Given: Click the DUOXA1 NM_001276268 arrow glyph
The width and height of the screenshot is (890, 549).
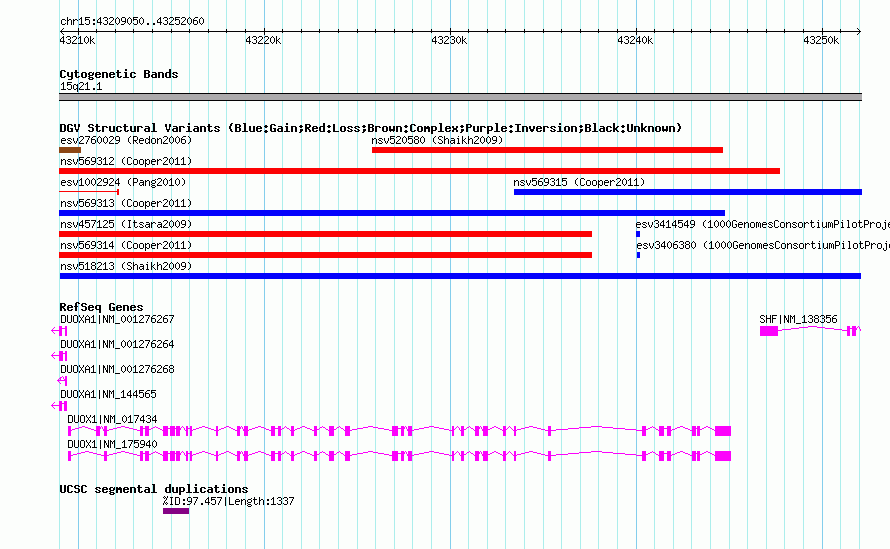Looking at the screenshot, I should coord(62,381).
